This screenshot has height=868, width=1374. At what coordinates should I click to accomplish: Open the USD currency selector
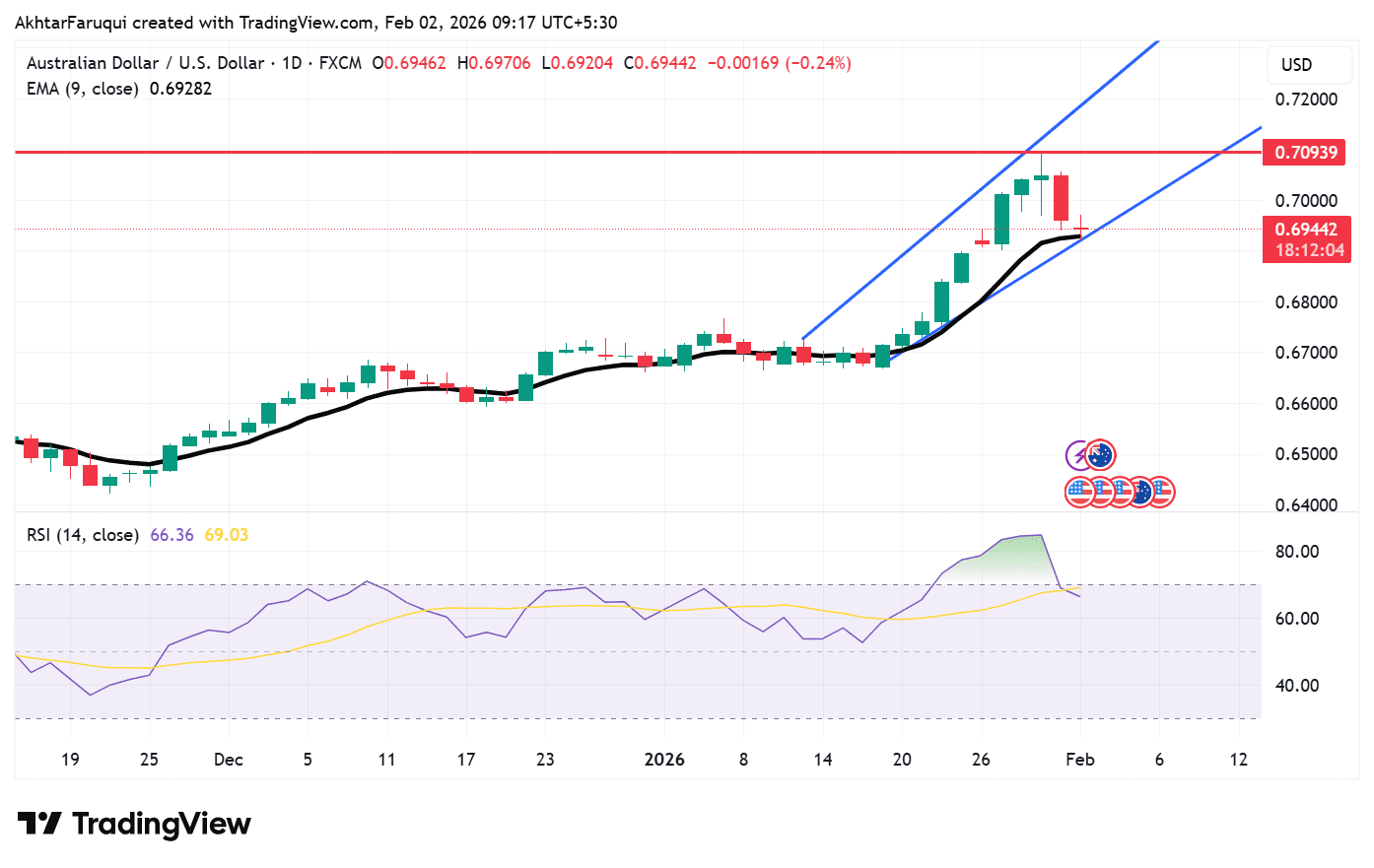(x=1309, y=64)
